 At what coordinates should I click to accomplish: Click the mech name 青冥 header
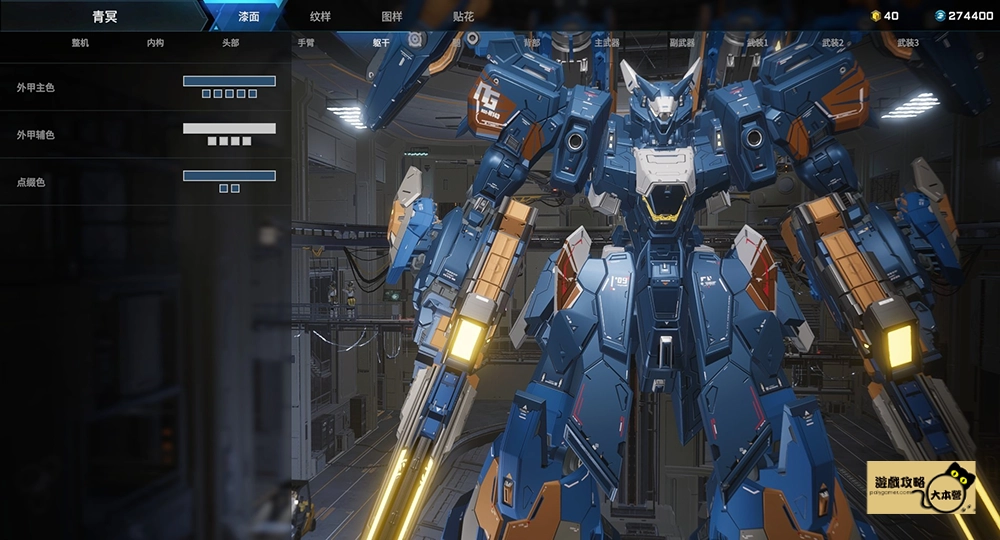[x=105, y=17]
